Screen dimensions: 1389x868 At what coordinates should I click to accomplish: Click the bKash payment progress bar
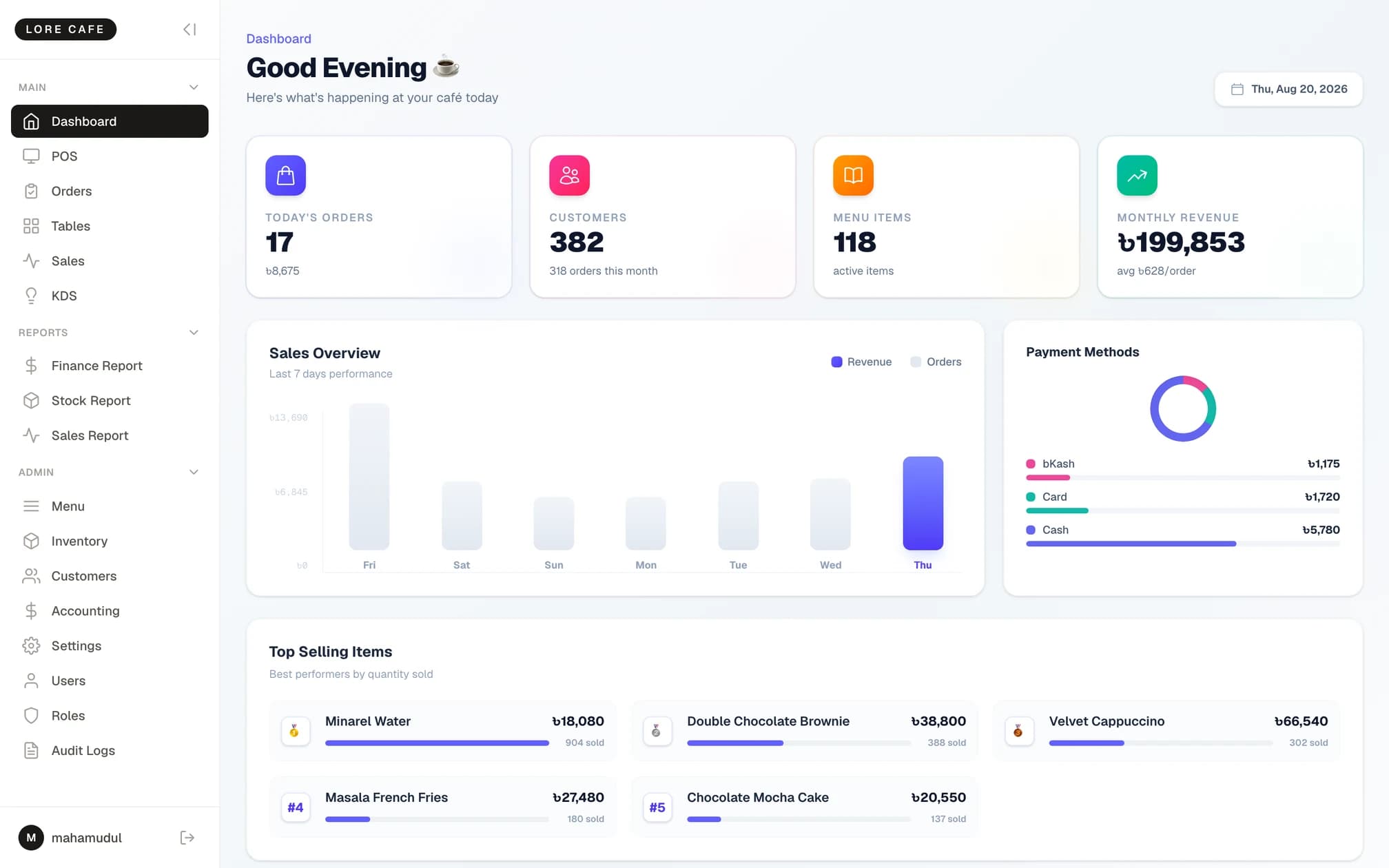[1182, 478]
